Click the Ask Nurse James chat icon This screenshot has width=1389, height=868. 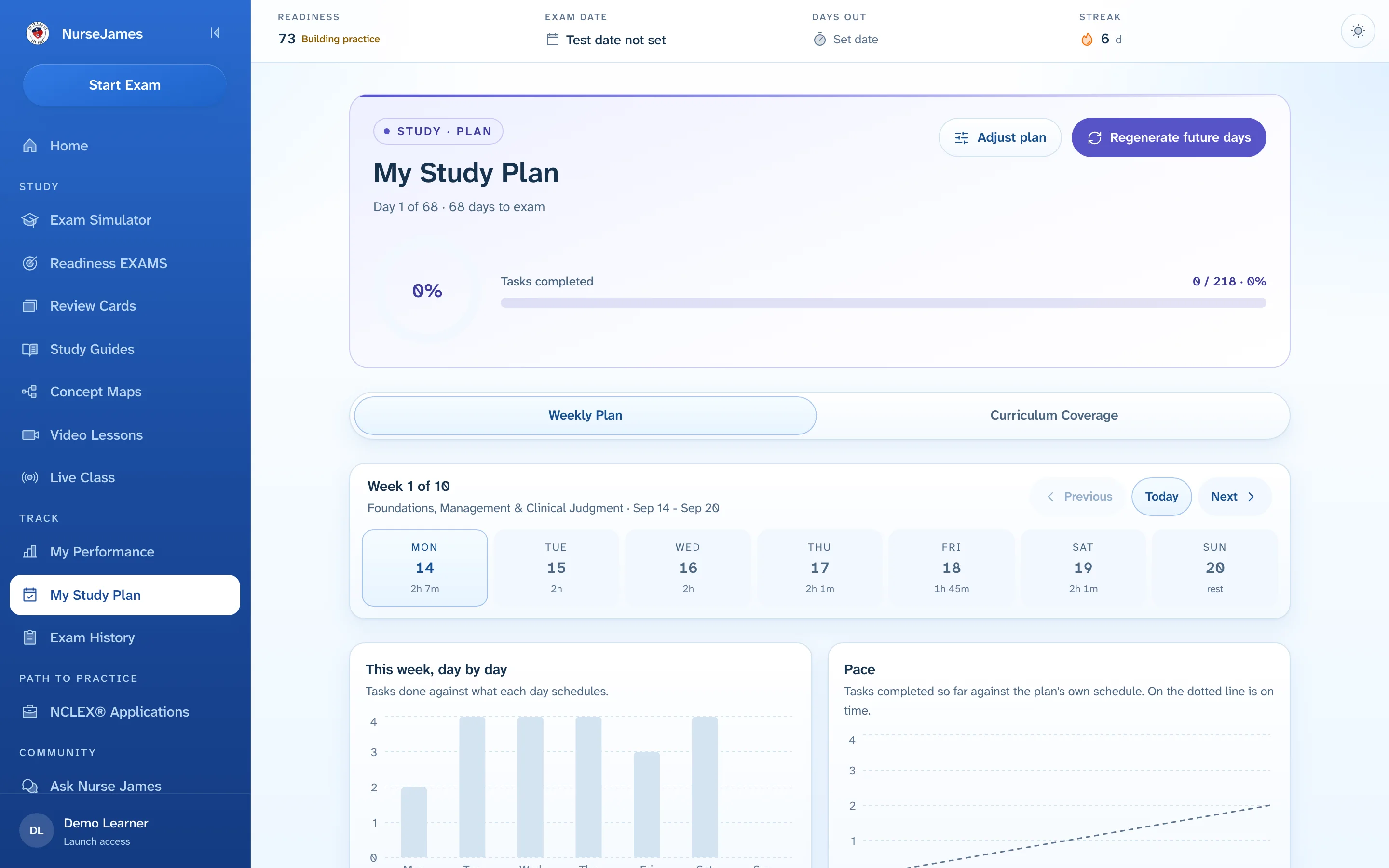coord(30,786)
